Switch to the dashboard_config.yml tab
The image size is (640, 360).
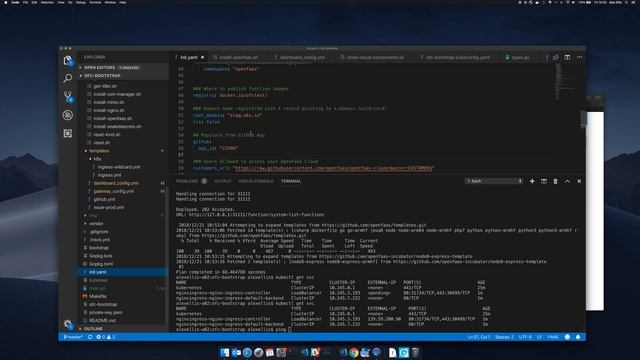tap(302, 58)
